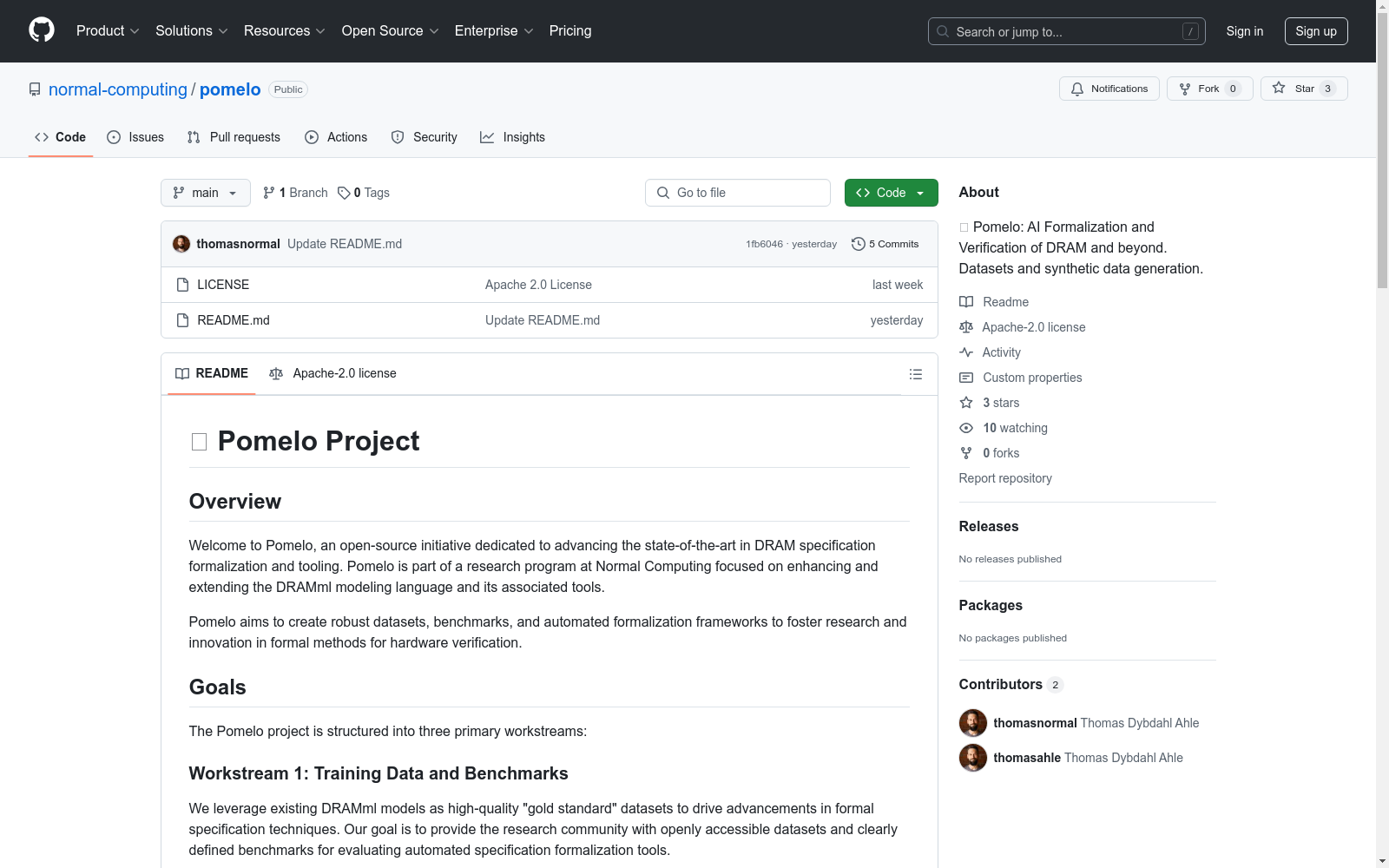1389x868 pixels.
Task: Click the Sign up button
Action: coord(1316,31)
